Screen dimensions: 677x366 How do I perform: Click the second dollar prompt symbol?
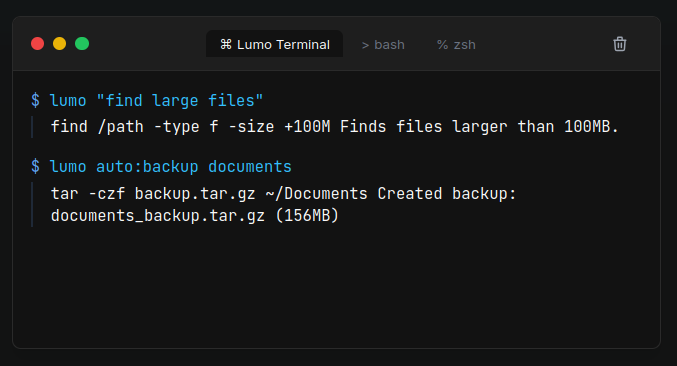(35, 167)
